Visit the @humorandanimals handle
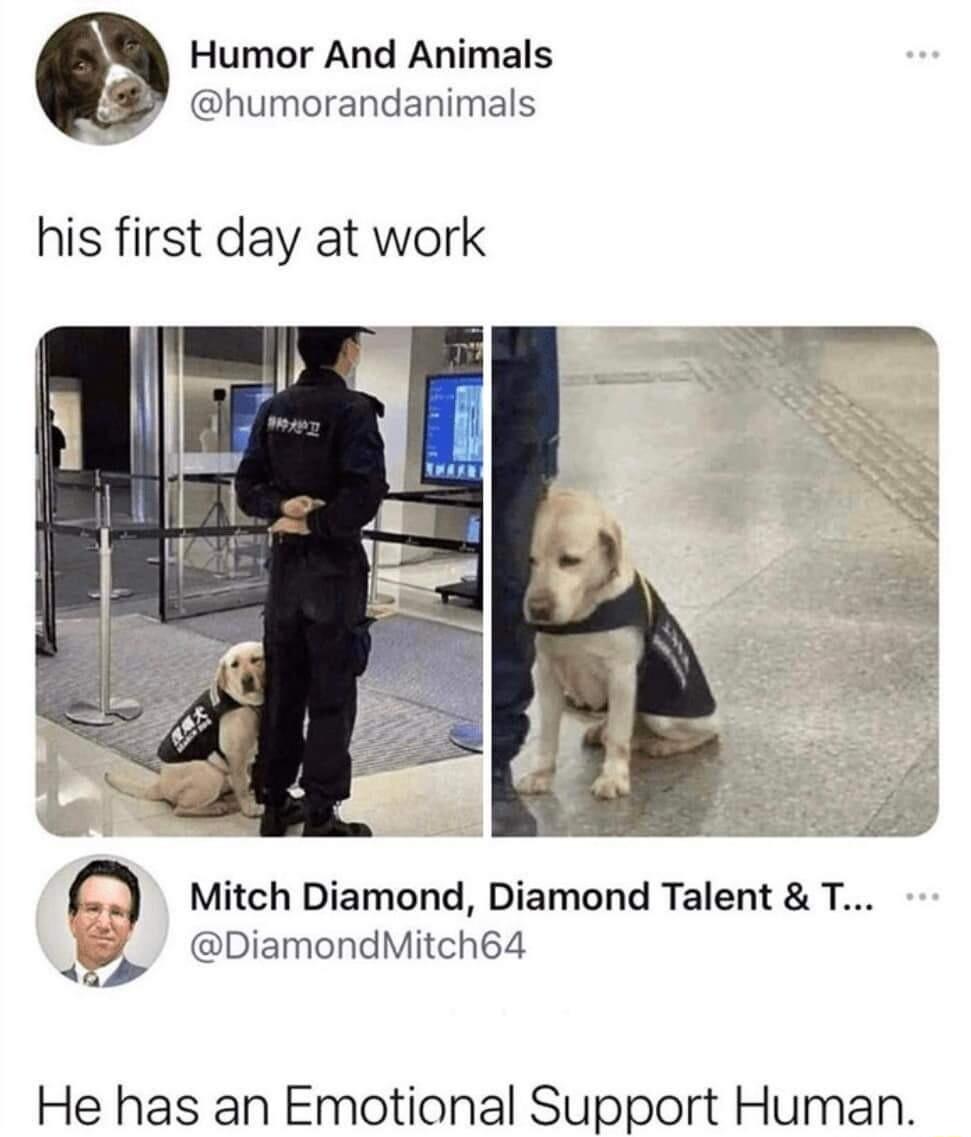 363,103
